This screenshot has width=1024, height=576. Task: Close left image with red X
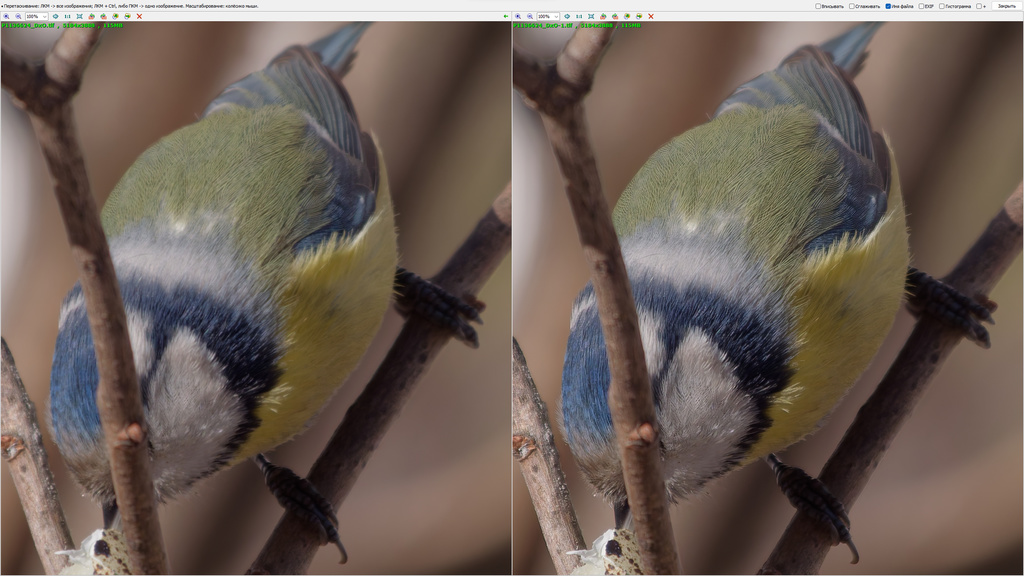click(139, 16)
